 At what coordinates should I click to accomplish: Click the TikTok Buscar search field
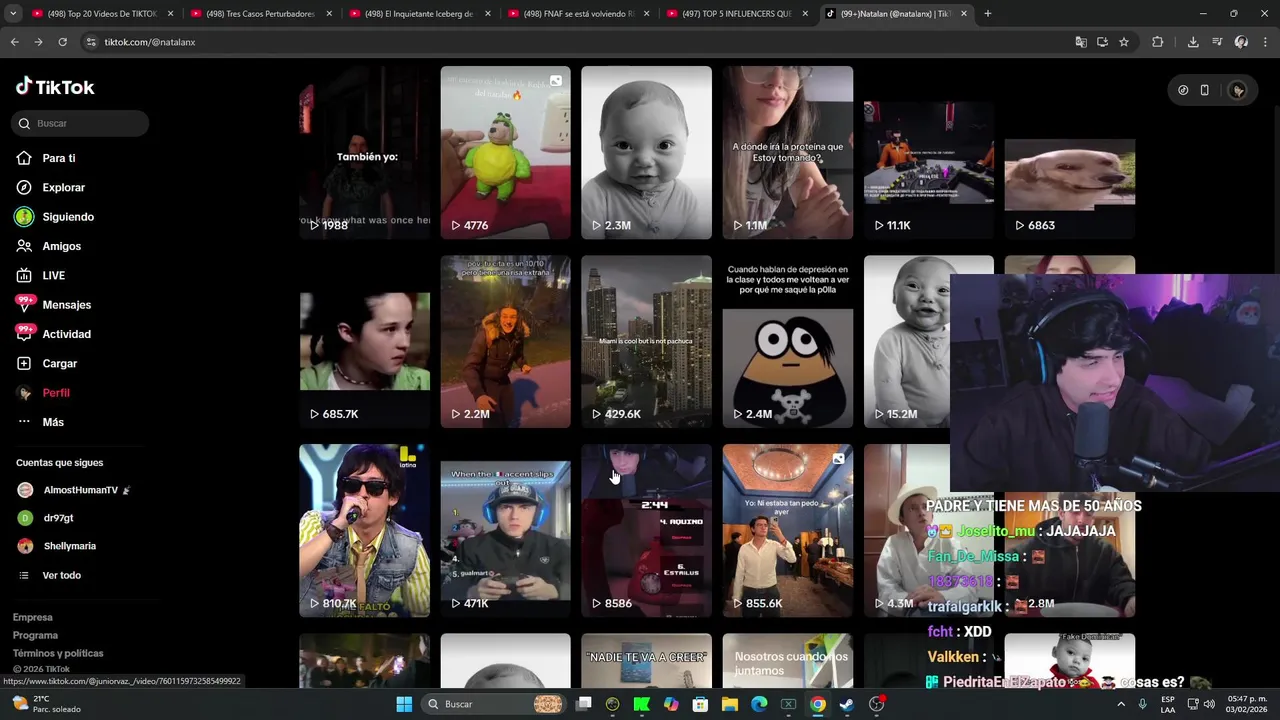[x=80, y=123]
